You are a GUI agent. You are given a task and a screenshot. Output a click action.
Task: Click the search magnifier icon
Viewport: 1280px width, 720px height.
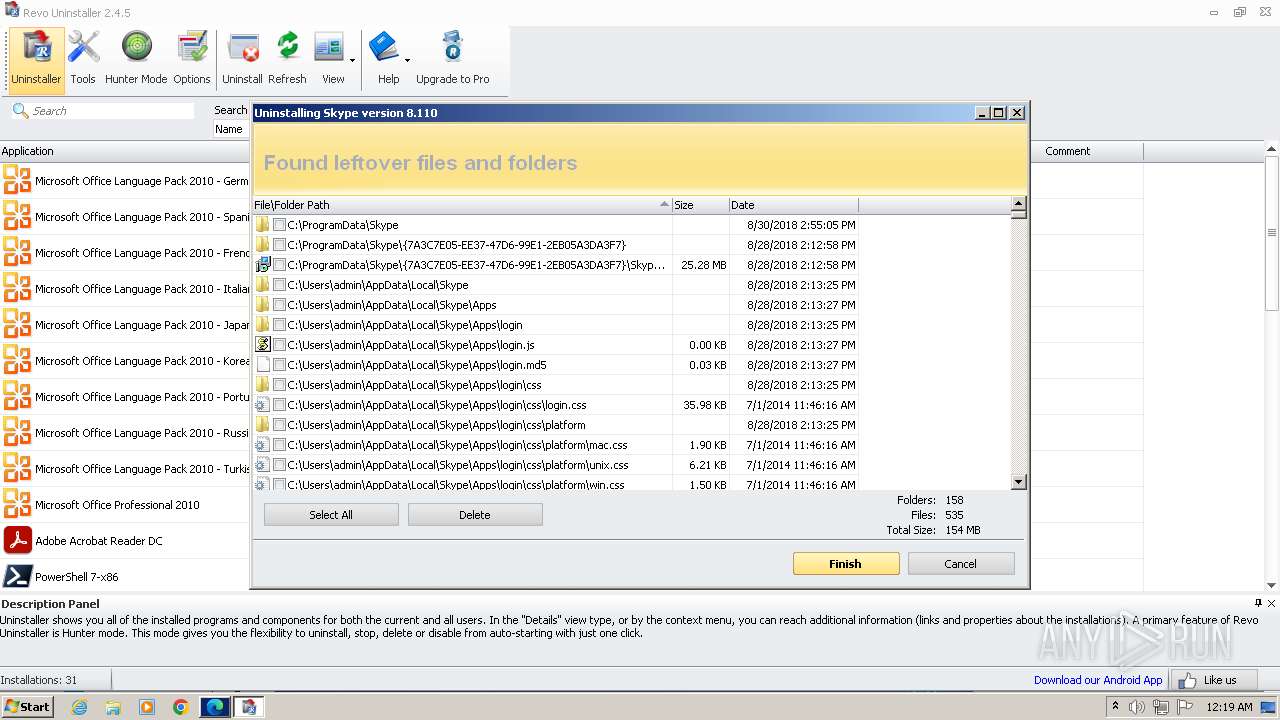20,110
